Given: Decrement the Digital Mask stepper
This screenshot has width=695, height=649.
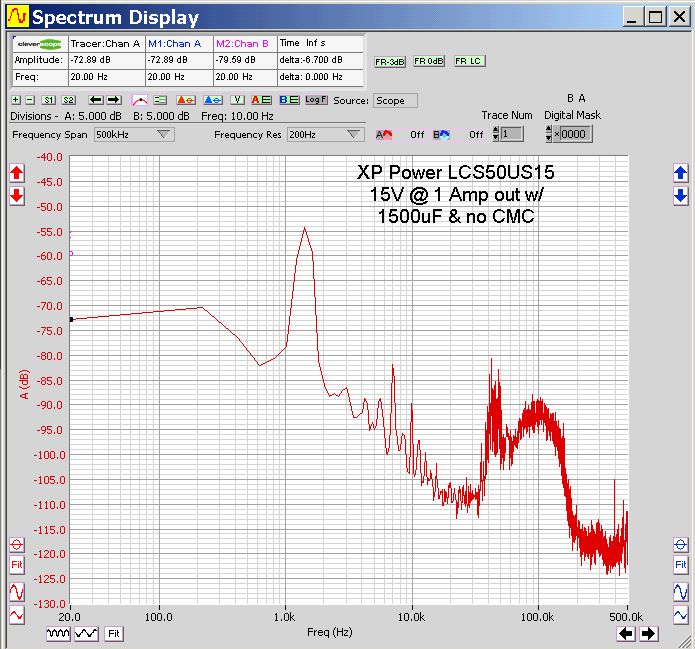Looking at the screenshot, I should click(548, 138).
